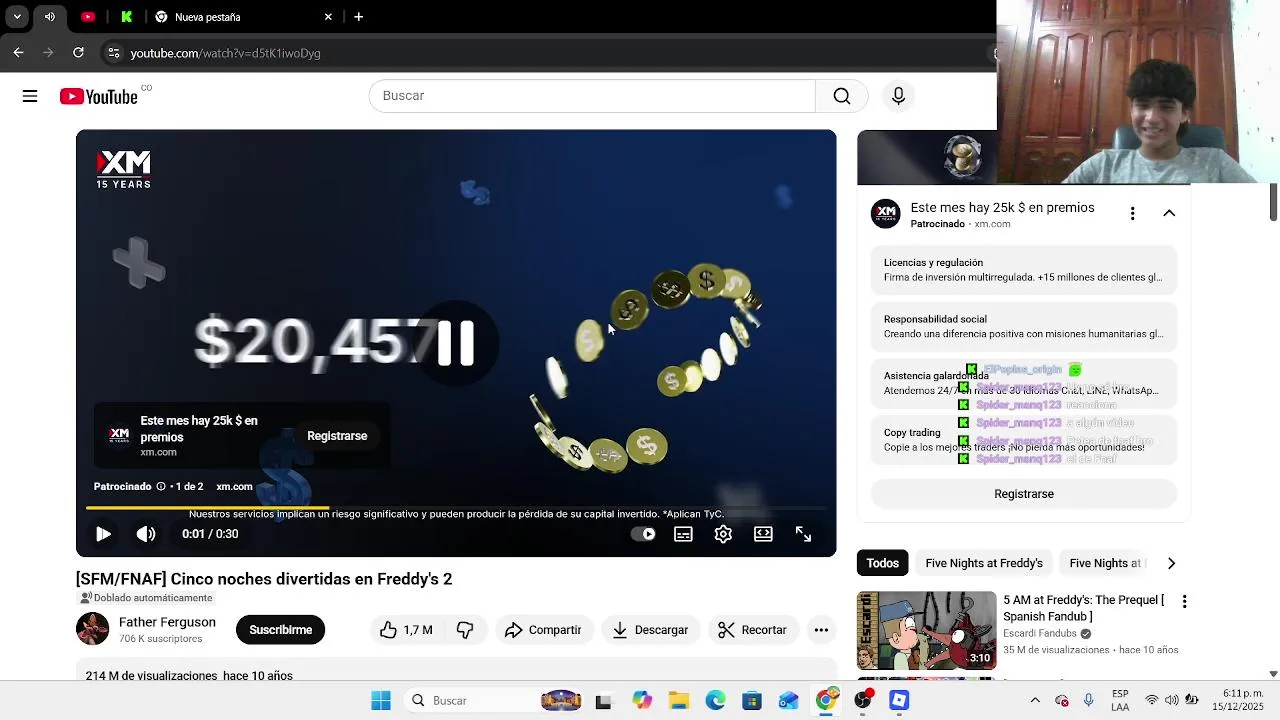Show more filter chips with the arrow
Viewport: 1280px width, 720px height.
1171,563
